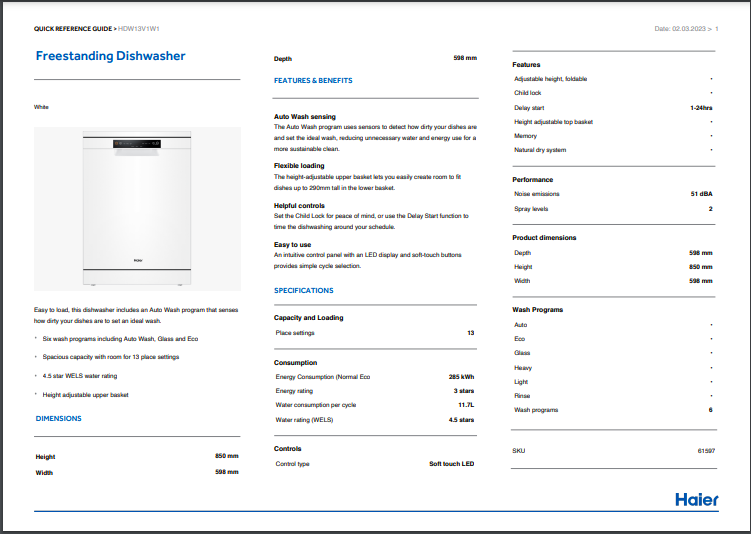Click the Energy rating row label
The width and height of the screenshot is (751, 534).
[x=294, y=391]
